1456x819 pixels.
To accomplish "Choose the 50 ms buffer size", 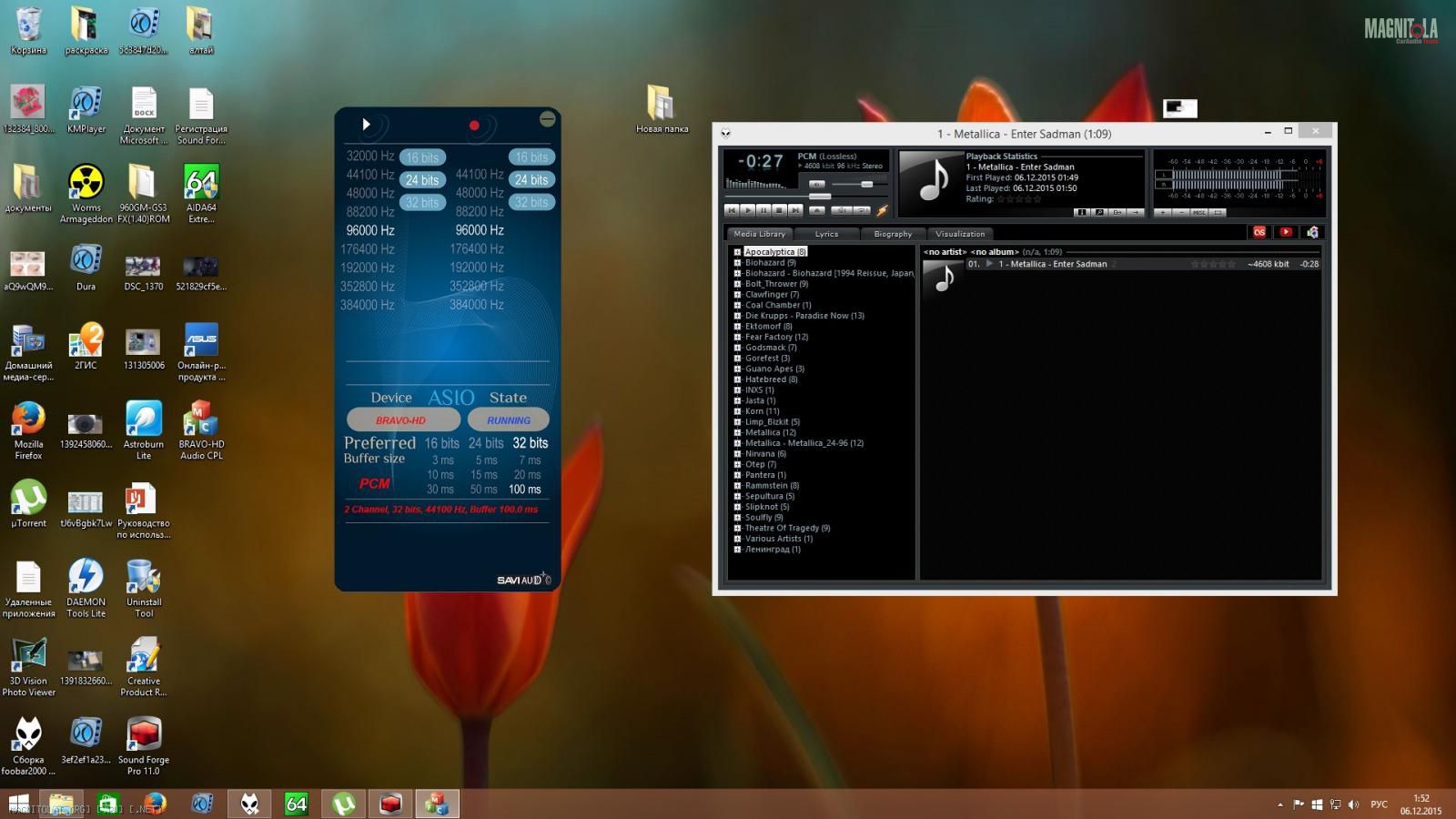I will (484, 490).
